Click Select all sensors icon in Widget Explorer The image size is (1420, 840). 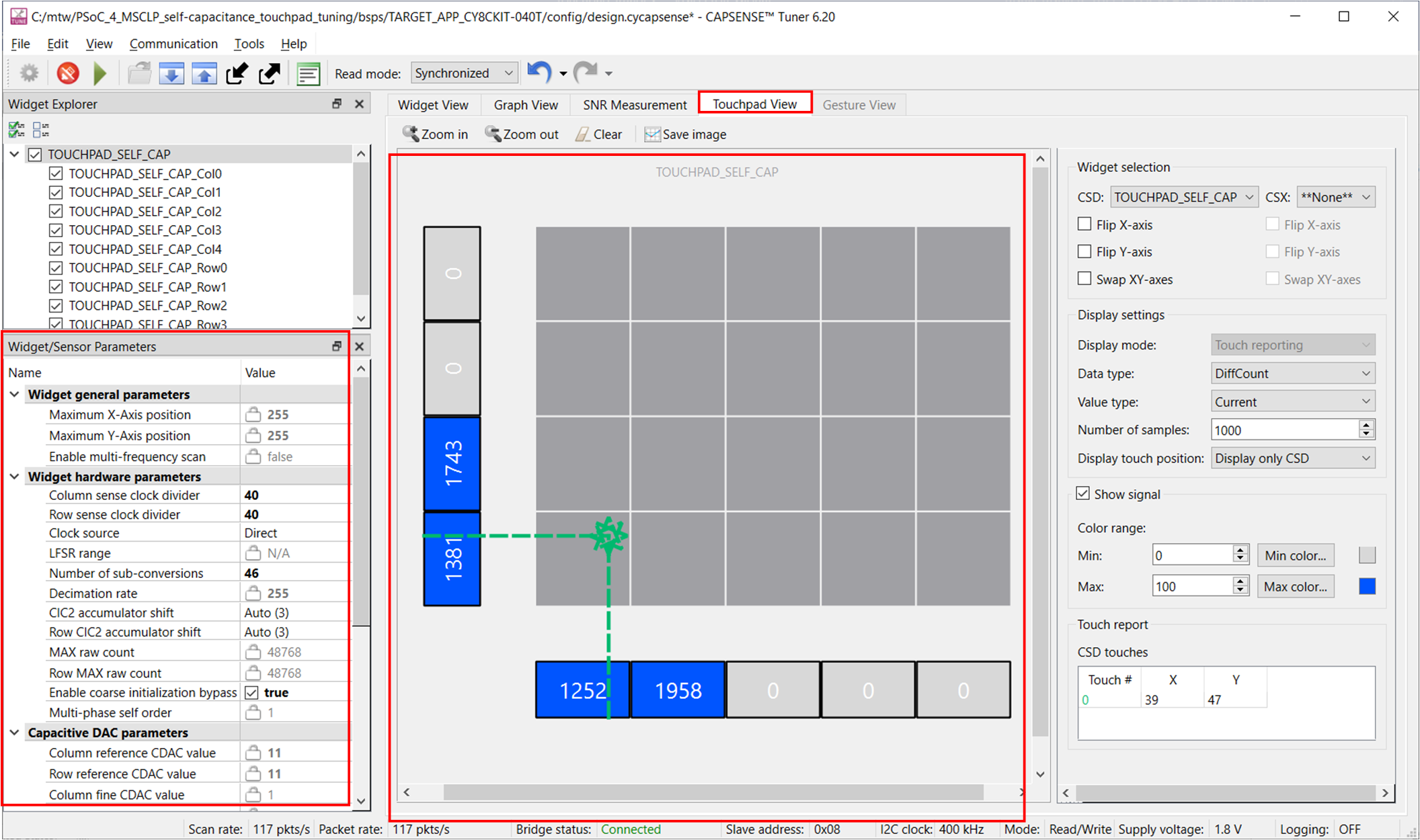17,129
